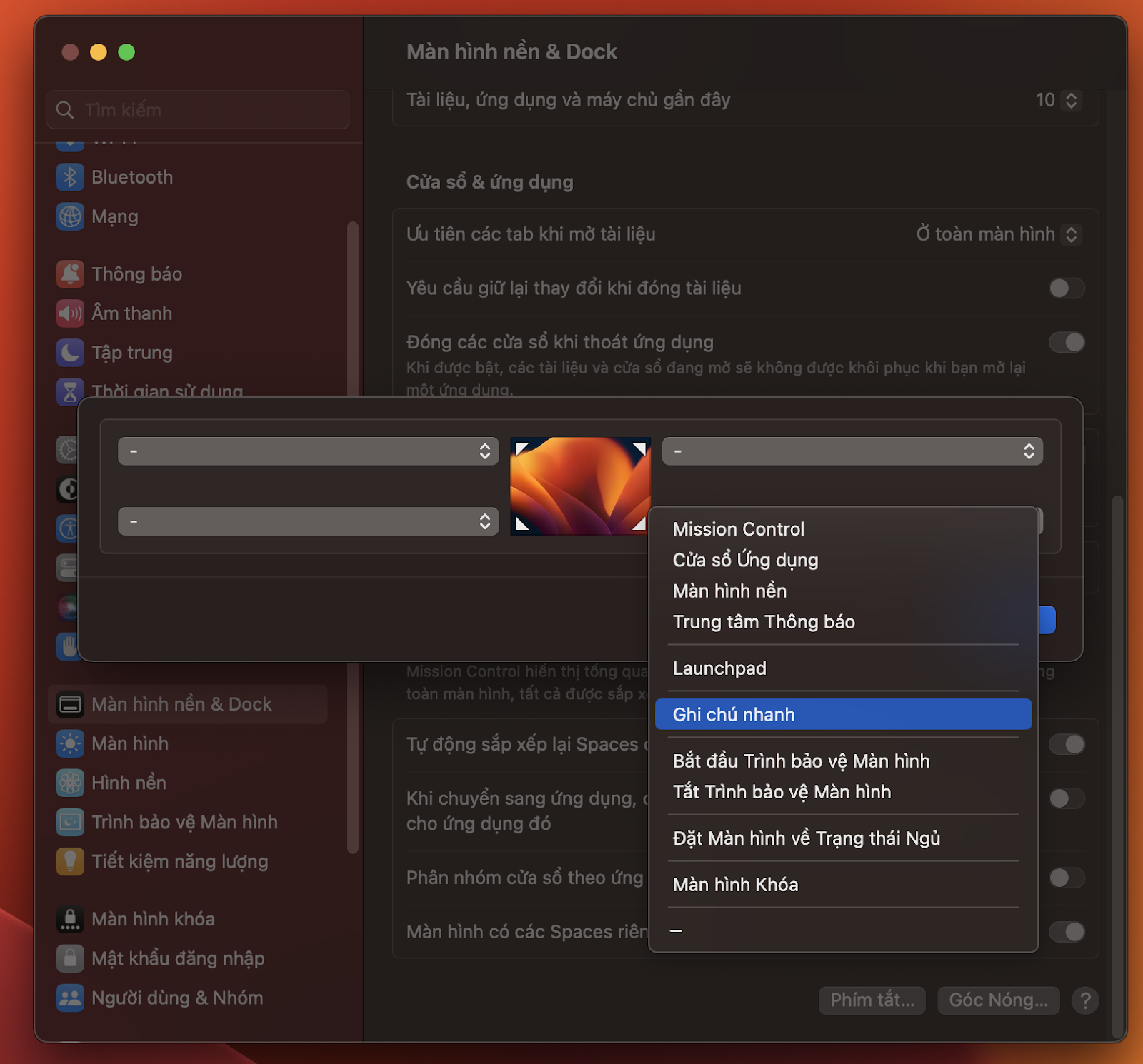The height and width of the screenshot is (1064, 1143).
Task: Toggle Tự động sắp xếp lại Spaces switch
Action: coord(1066,744)
